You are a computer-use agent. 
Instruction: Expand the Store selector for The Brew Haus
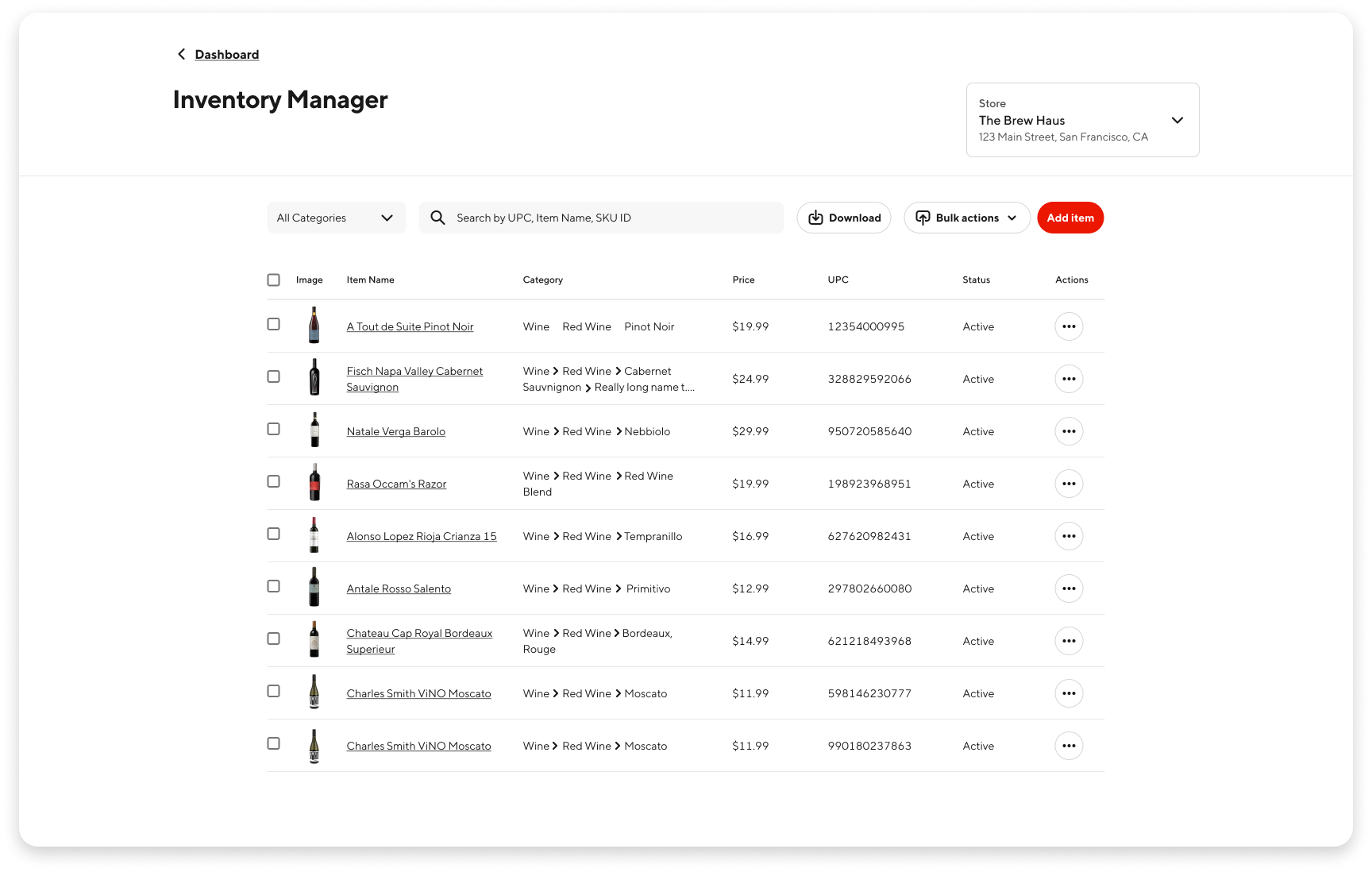tap(1177, 120)
